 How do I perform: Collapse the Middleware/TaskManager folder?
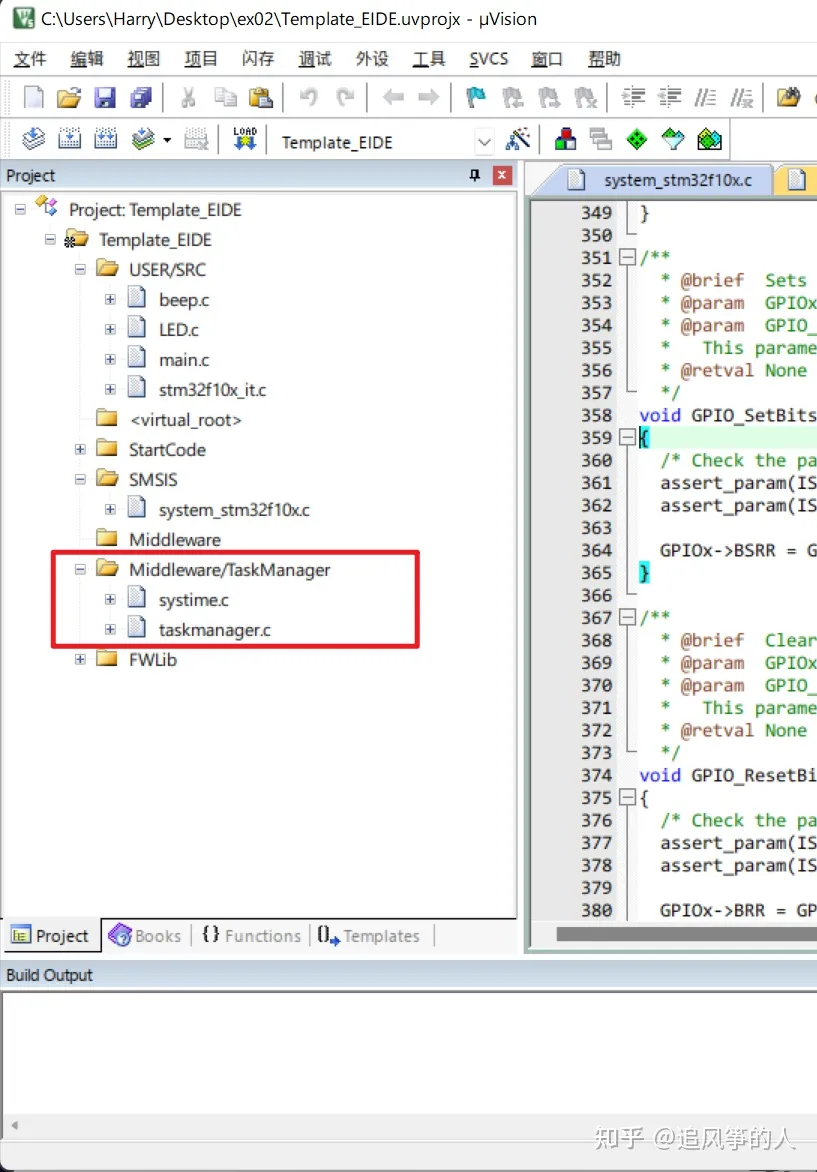80,570
